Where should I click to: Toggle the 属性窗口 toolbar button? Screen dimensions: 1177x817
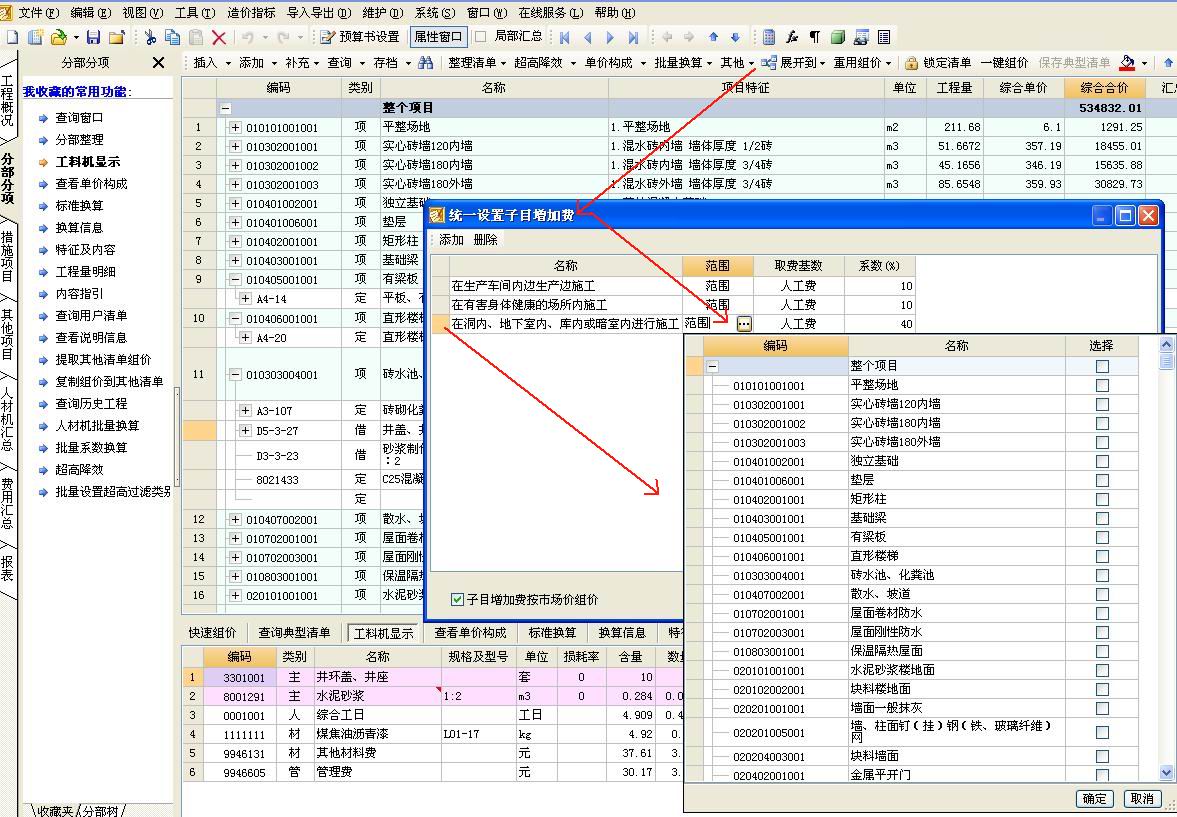point(438,36)
